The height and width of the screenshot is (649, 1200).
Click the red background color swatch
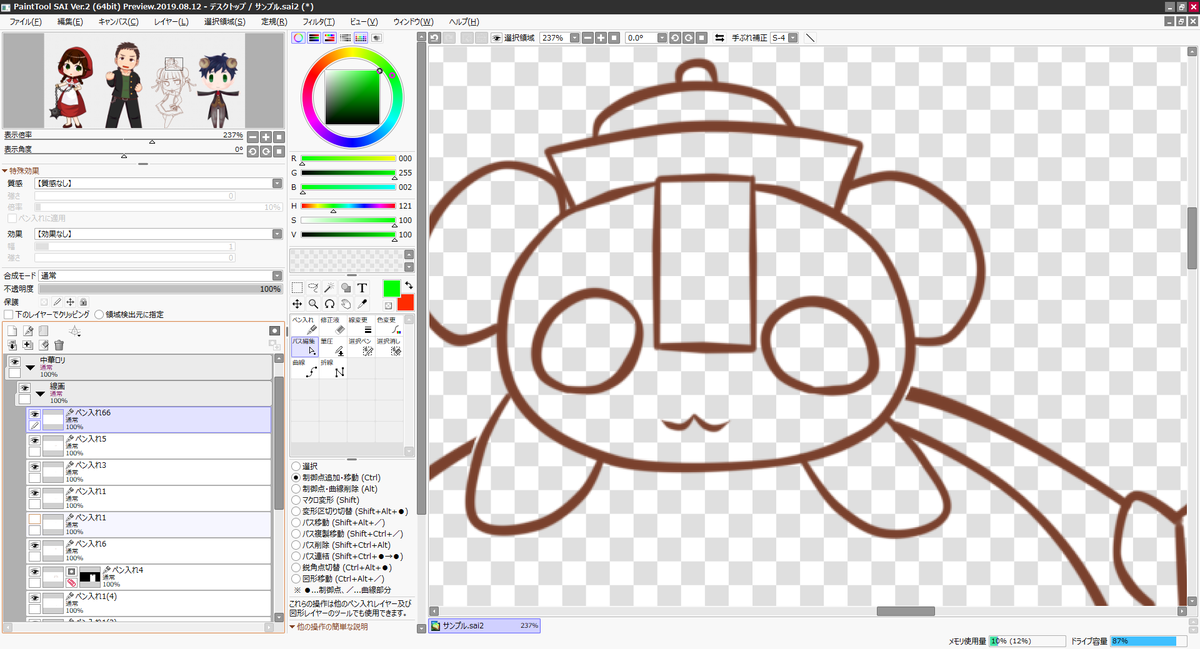point(405,302)
